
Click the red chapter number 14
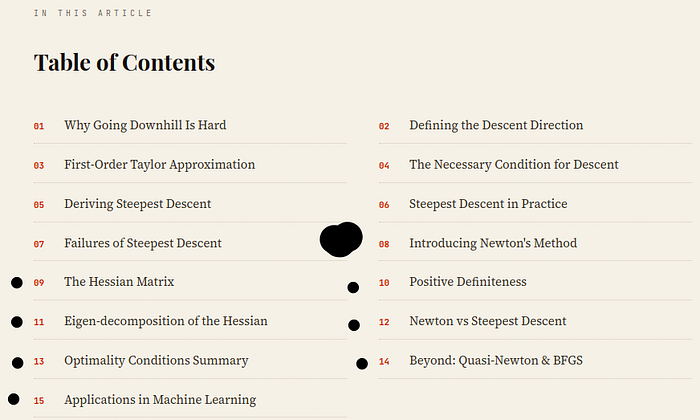pos(384,362)
